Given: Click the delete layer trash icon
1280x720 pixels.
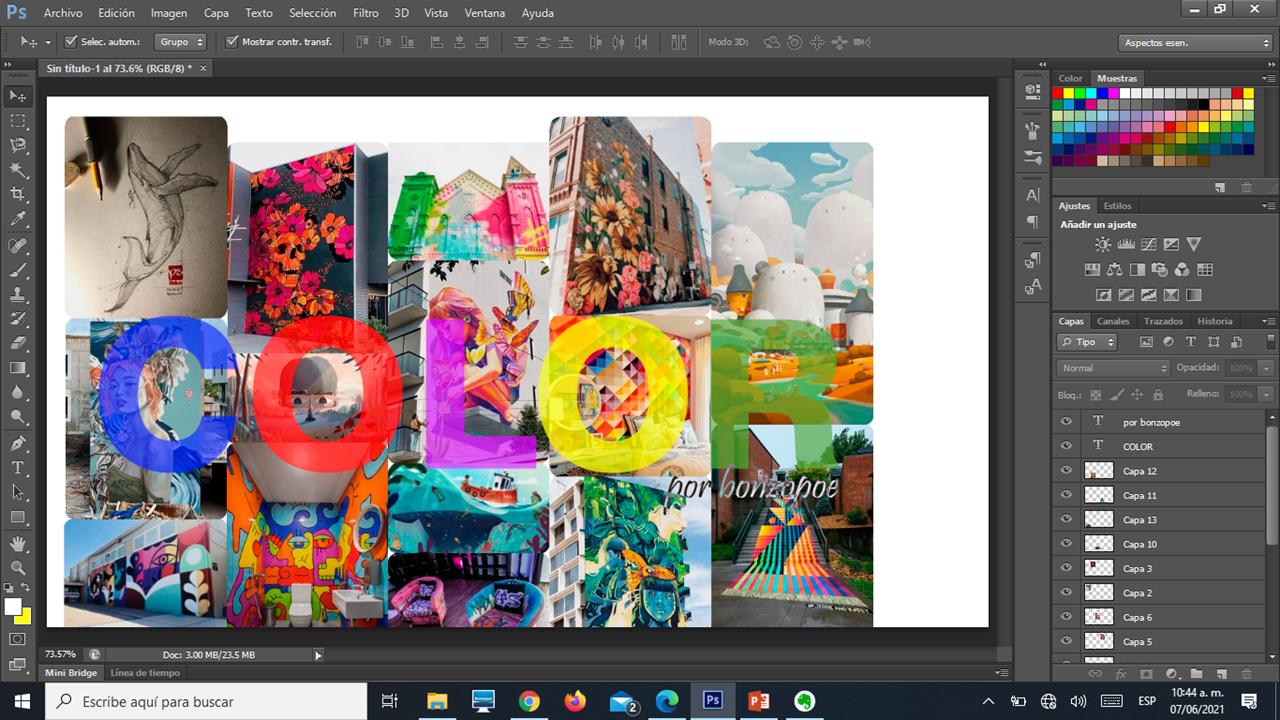Looking at the screenshot, I should (1246, 674).
